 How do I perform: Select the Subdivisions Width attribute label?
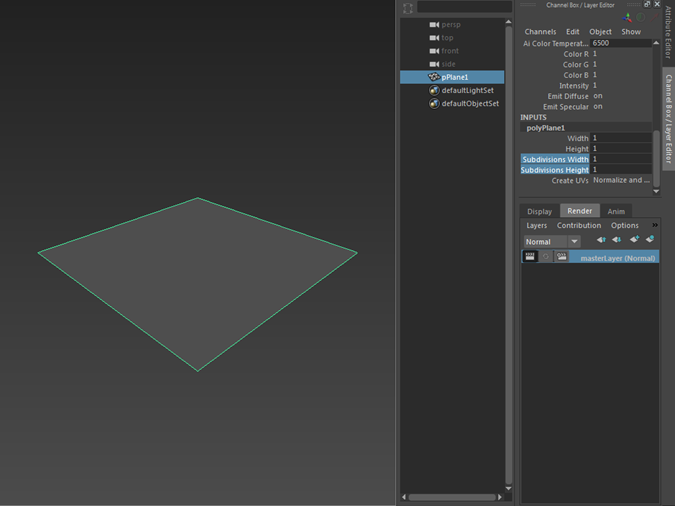tap(555, 159)
